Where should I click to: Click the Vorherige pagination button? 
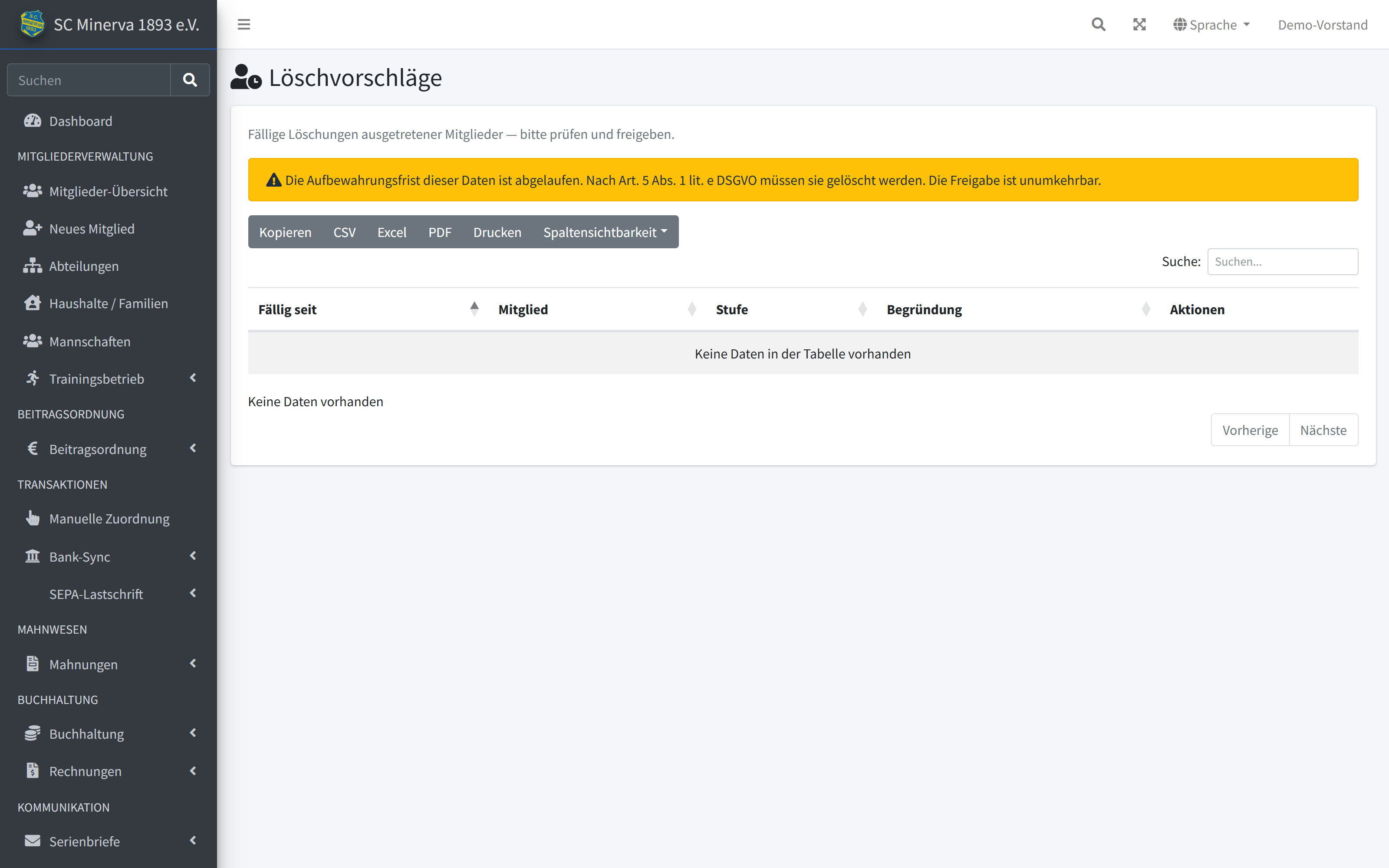click(x=1250, y=430)
